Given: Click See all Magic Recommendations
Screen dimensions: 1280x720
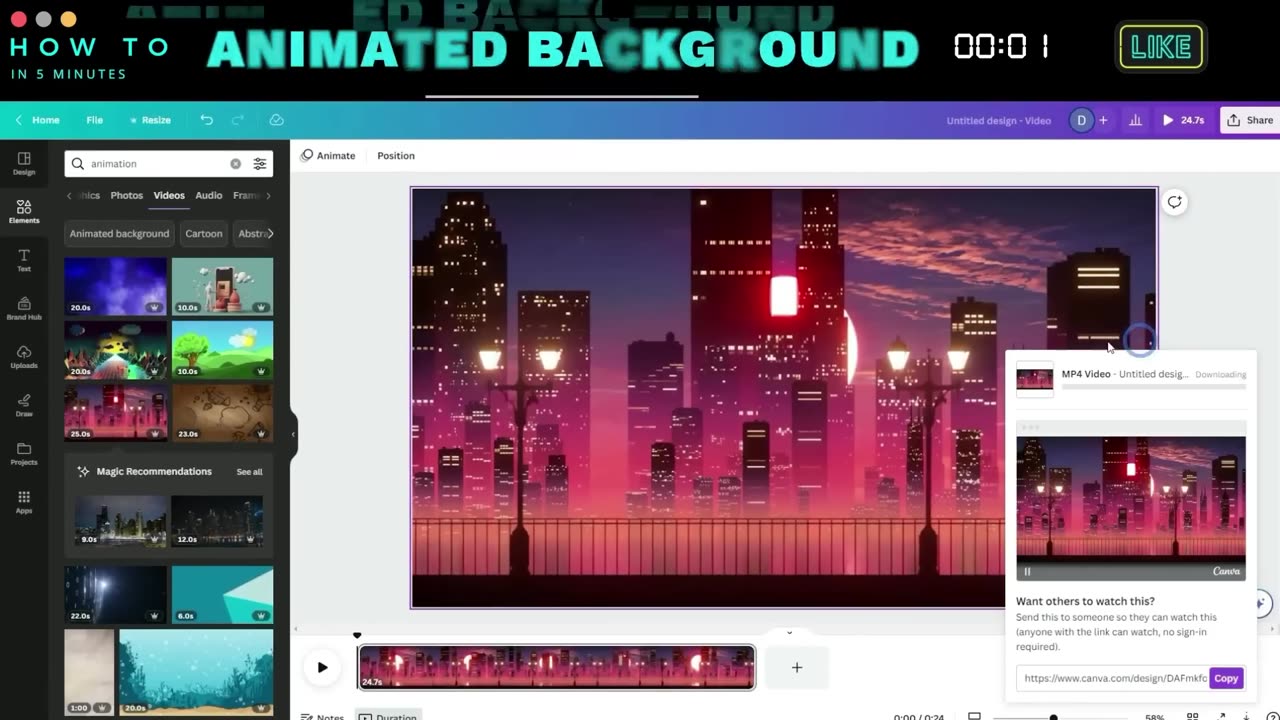Looking at the screenshot, I should [249, 472].
